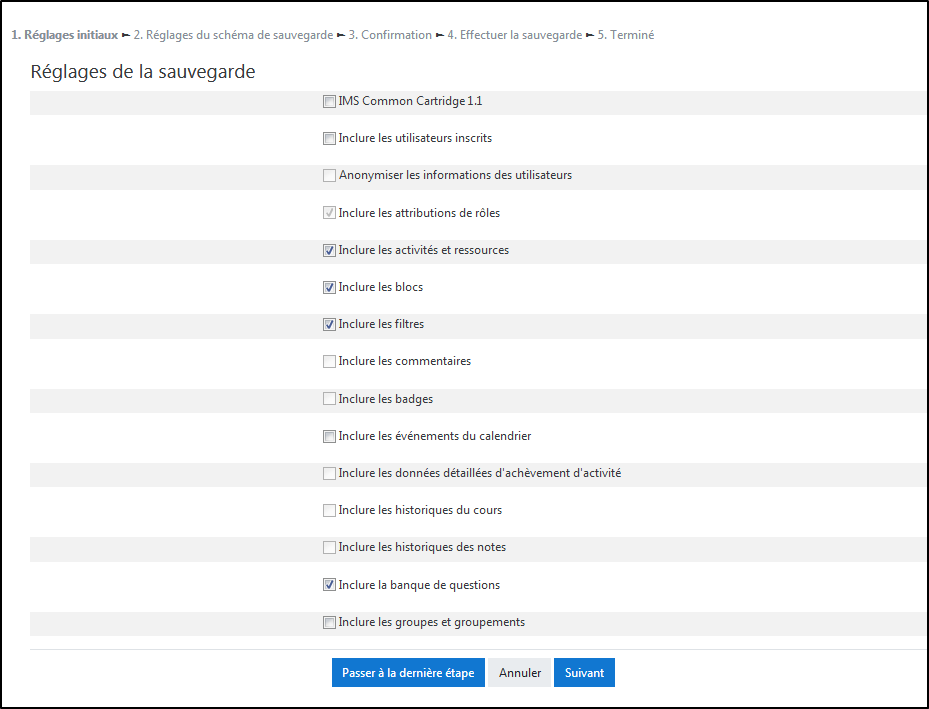This screenshot has height=709, width=929.
Task: Toggle Inclure les commentaires checkbox
Action: (329, 362)
